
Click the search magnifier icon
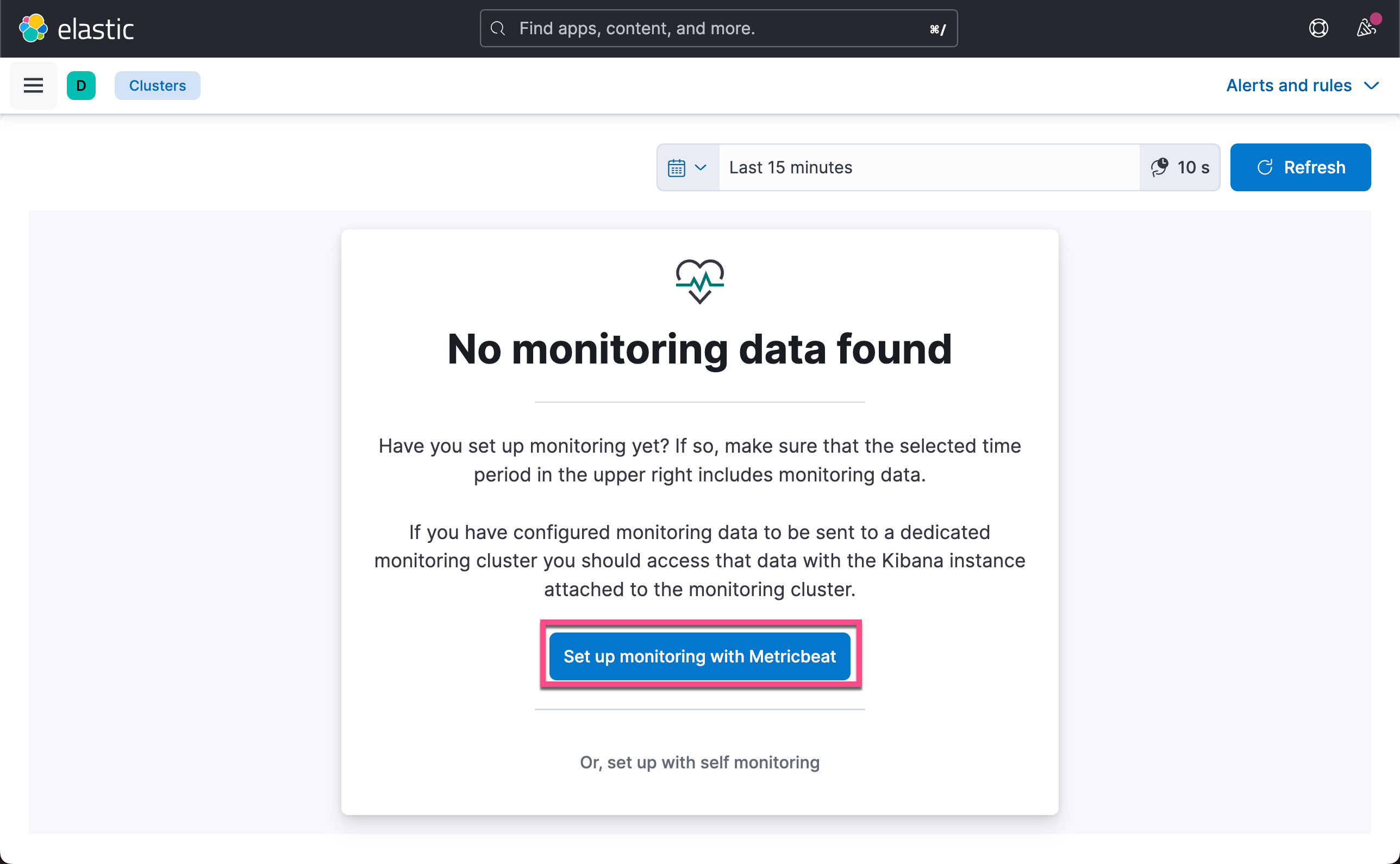[x=498, y=29]
